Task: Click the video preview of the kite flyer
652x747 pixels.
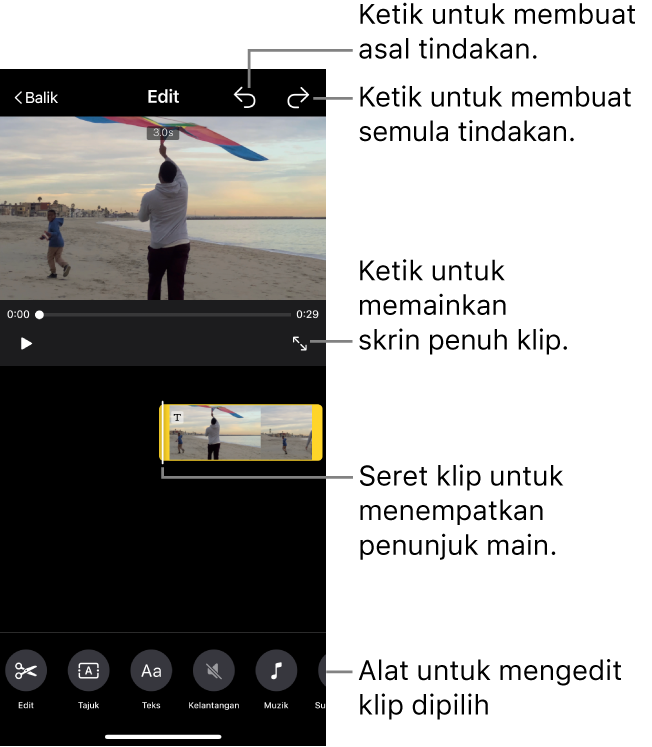Action: (163, 208)
